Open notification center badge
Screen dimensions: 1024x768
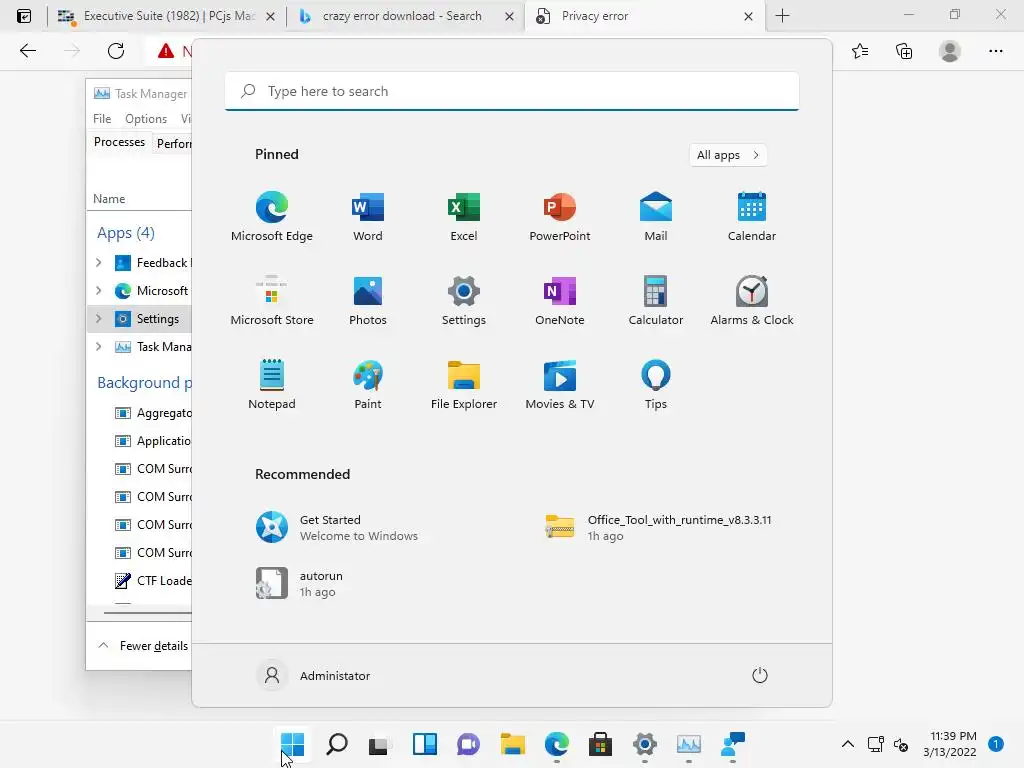pos(995,744)
